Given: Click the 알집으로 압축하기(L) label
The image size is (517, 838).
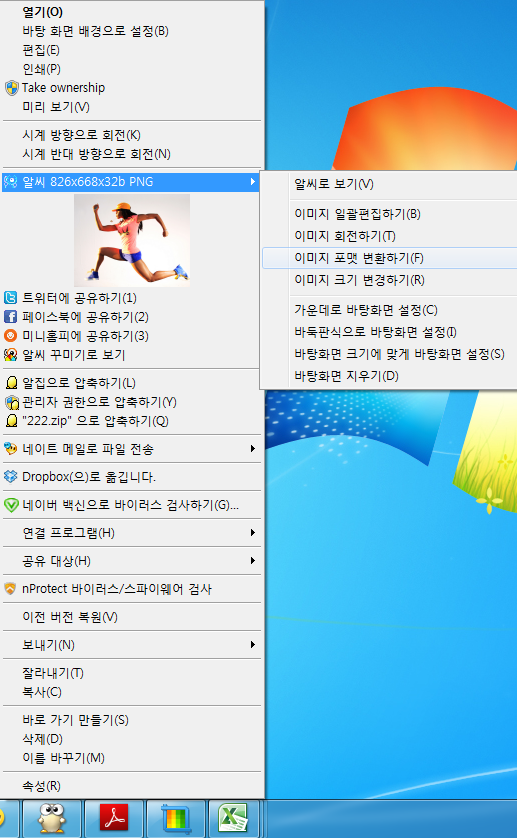Looking at the screenshot, I should pos(79,383).
